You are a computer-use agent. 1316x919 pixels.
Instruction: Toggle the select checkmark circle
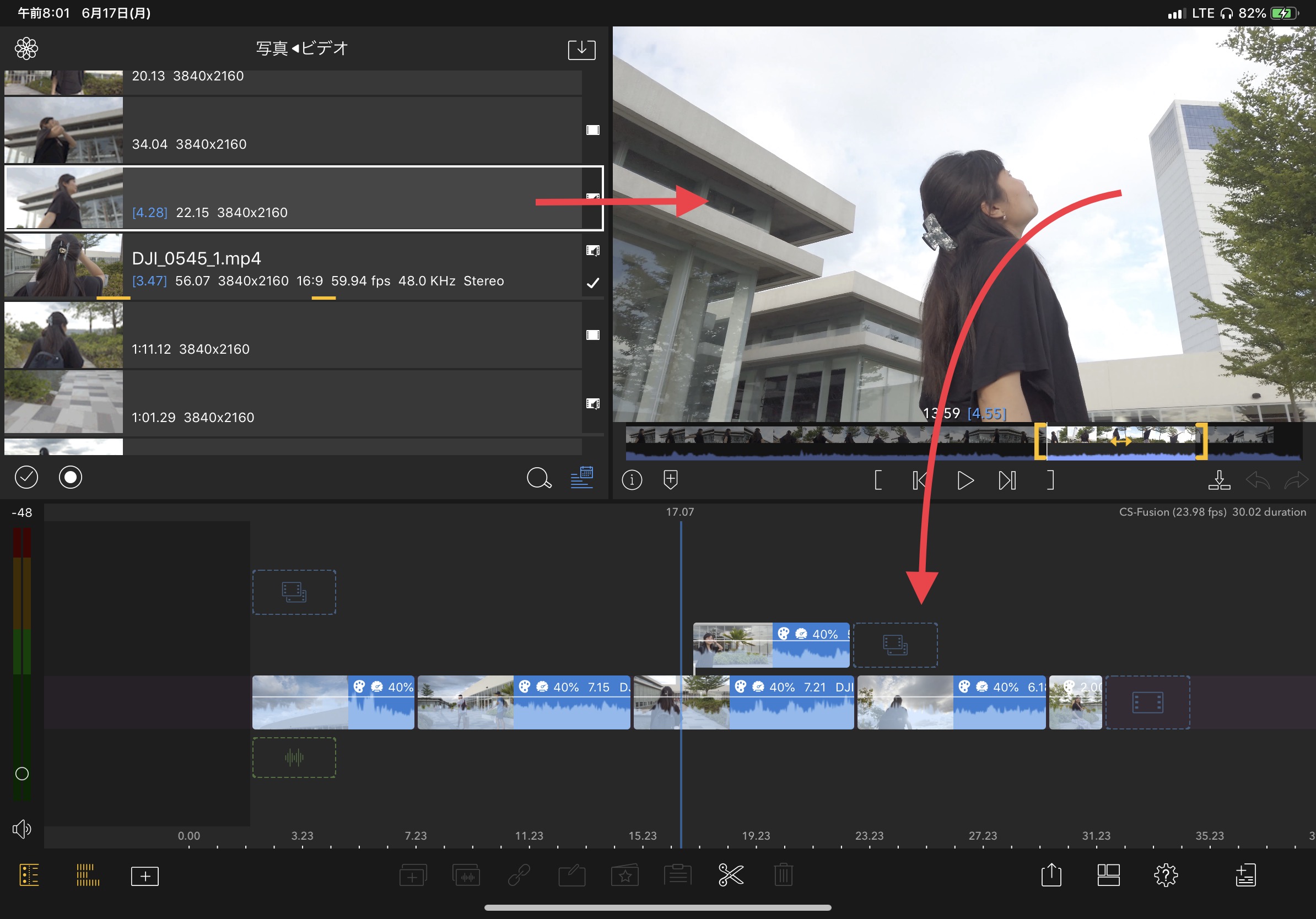(x=26, y=477)
